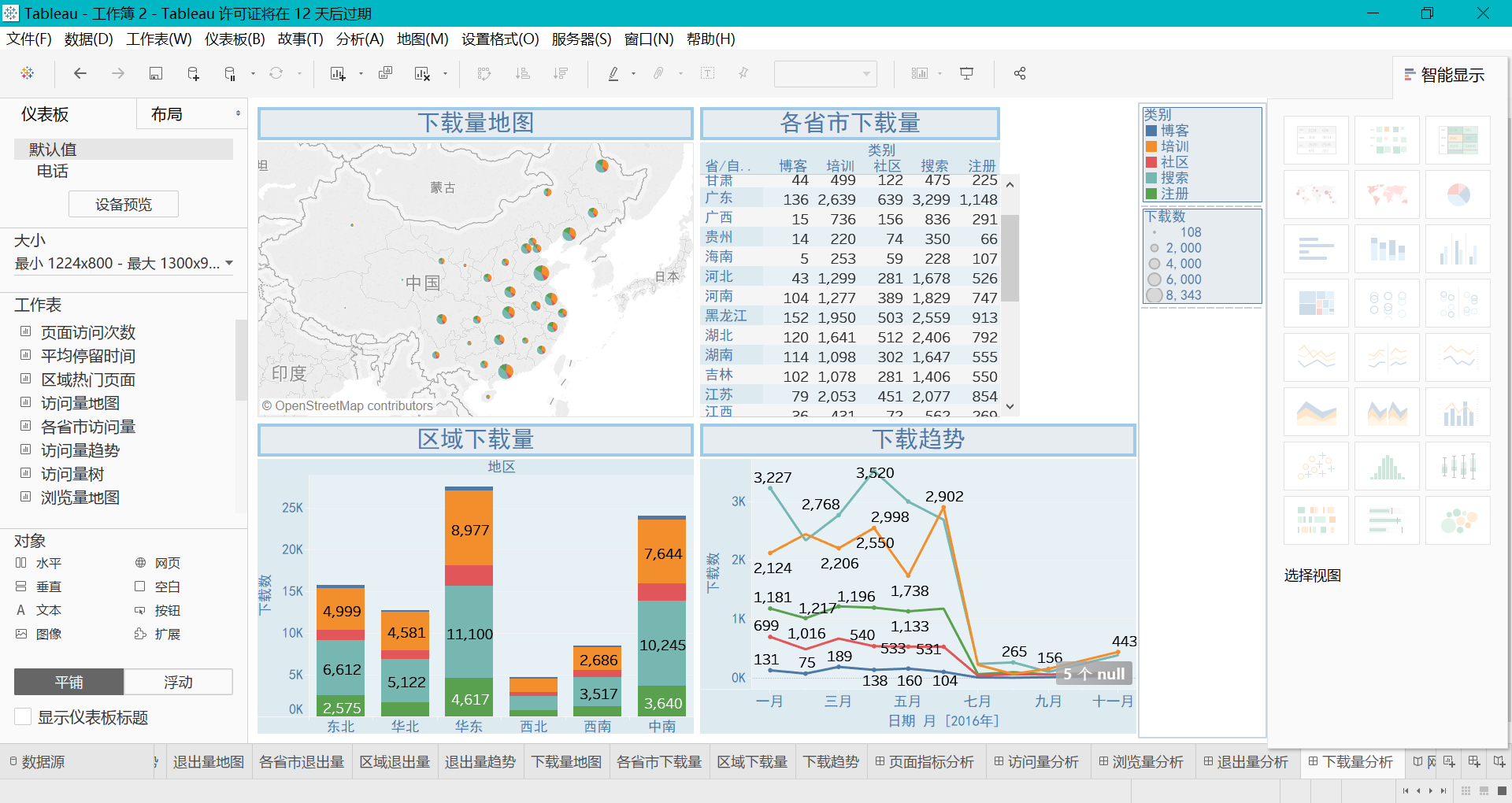The image size is (1512, 803).
Task: Click the fix axes pin icon
Action: (743, 73)
